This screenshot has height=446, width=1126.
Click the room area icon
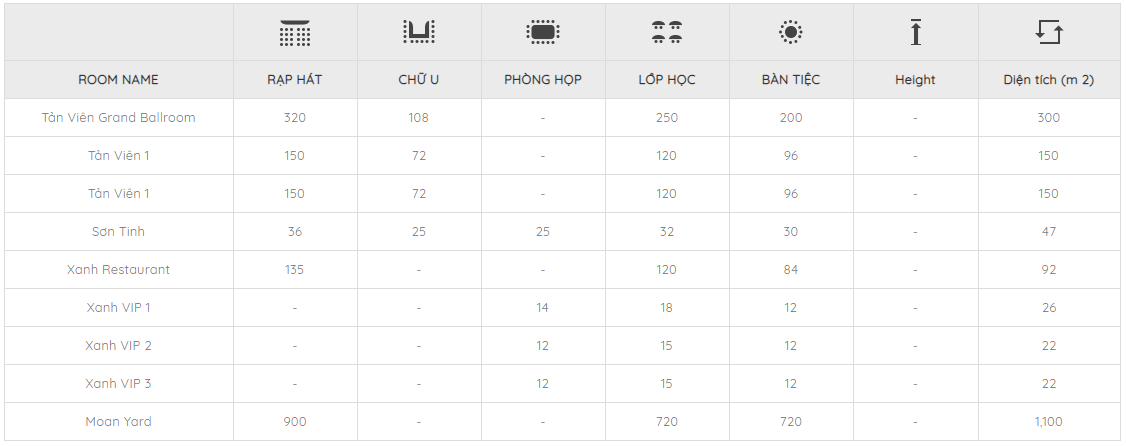pyautogui.click(x=1049, y=33)
